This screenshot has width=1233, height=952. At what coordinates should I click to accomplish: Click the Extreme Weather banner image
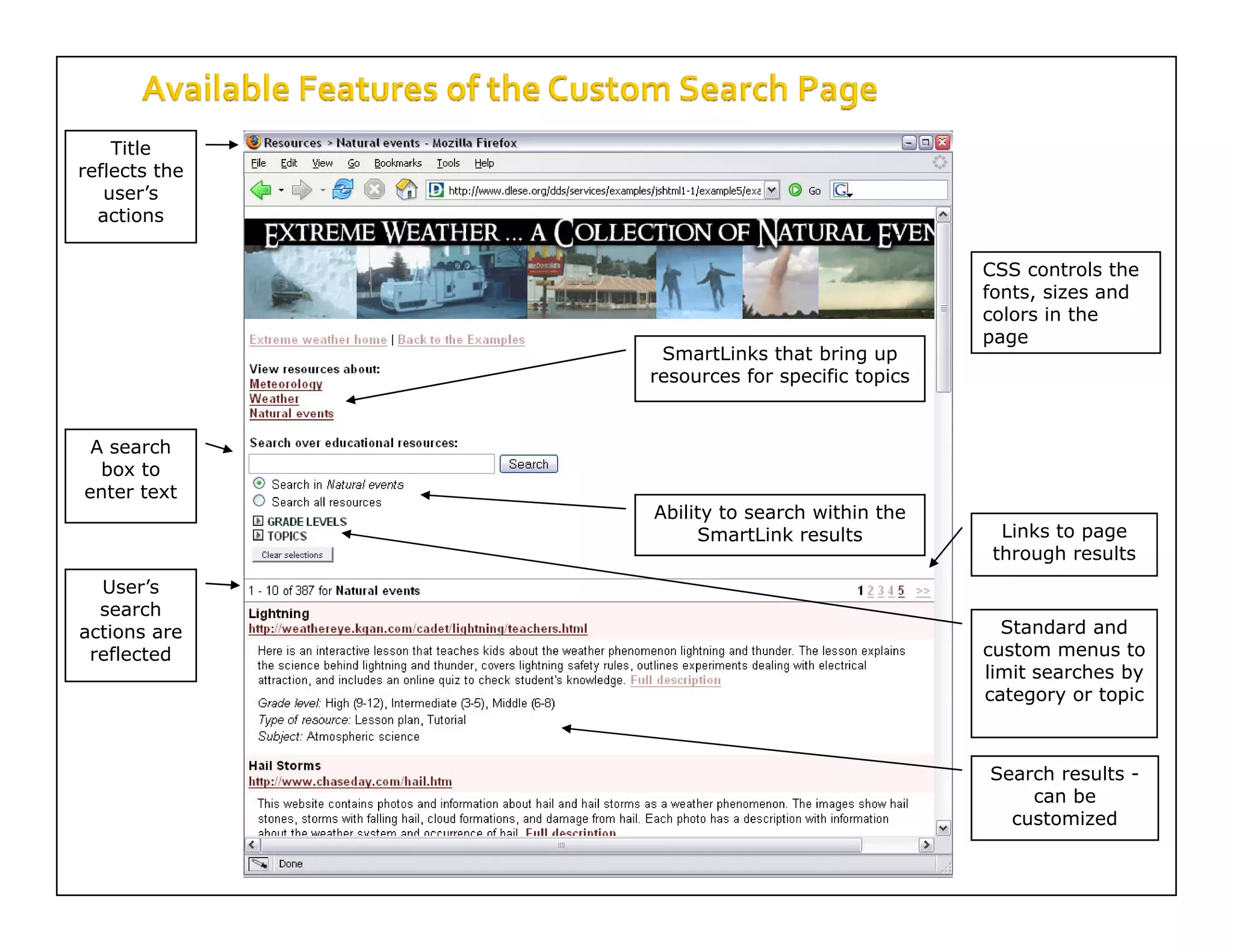589,268
